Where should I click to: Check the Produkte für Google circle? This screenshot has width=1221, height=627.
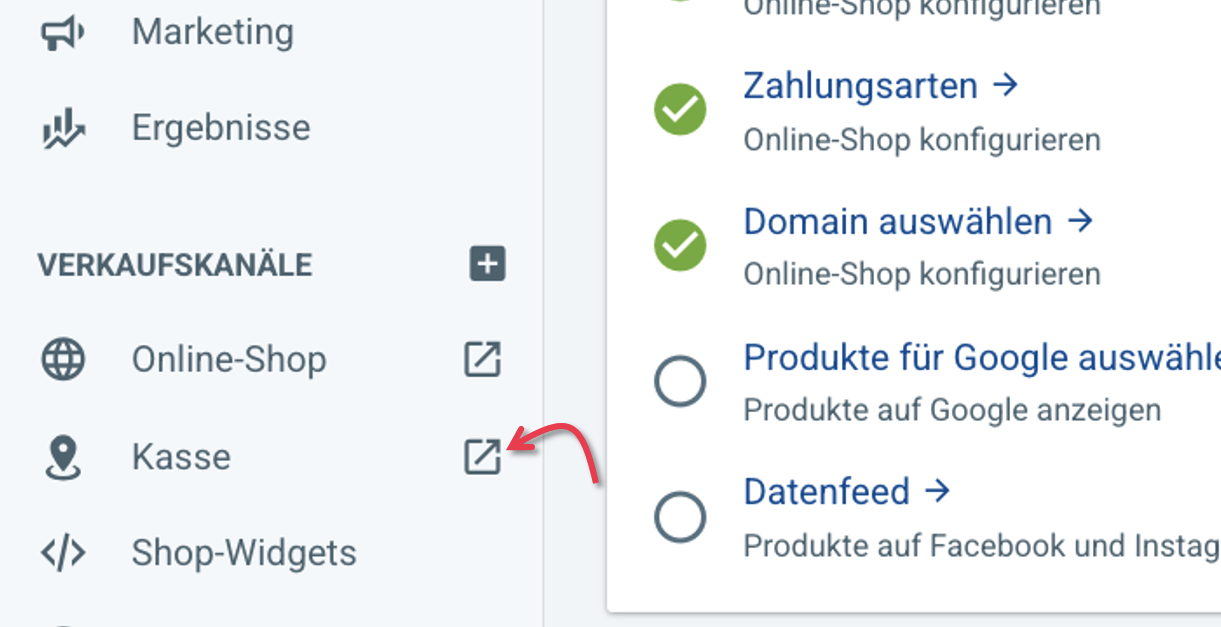coord(680,382)
